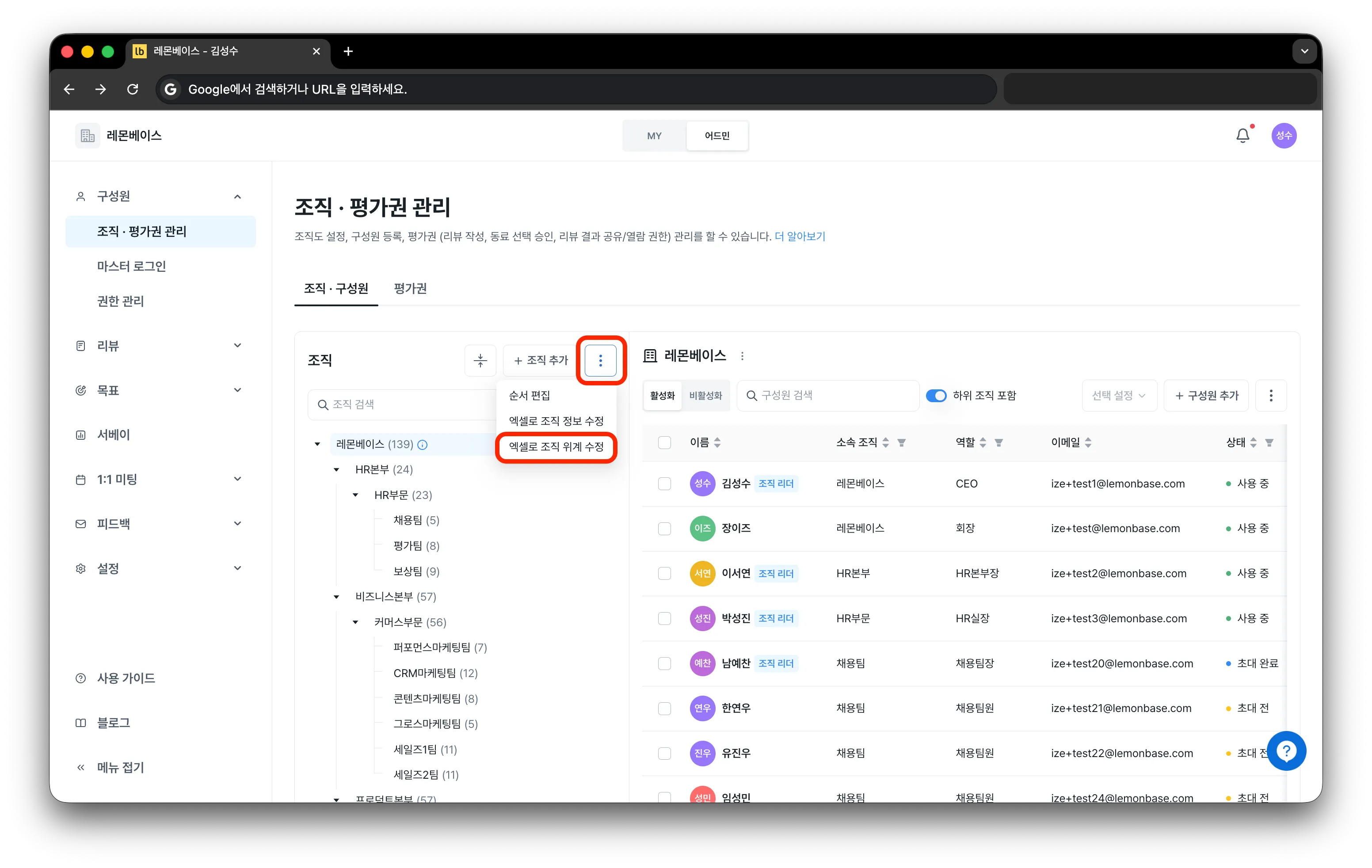Check the select-all checkbox in table header
Viewport: 1372px width, 868px height.
(664, 442)
